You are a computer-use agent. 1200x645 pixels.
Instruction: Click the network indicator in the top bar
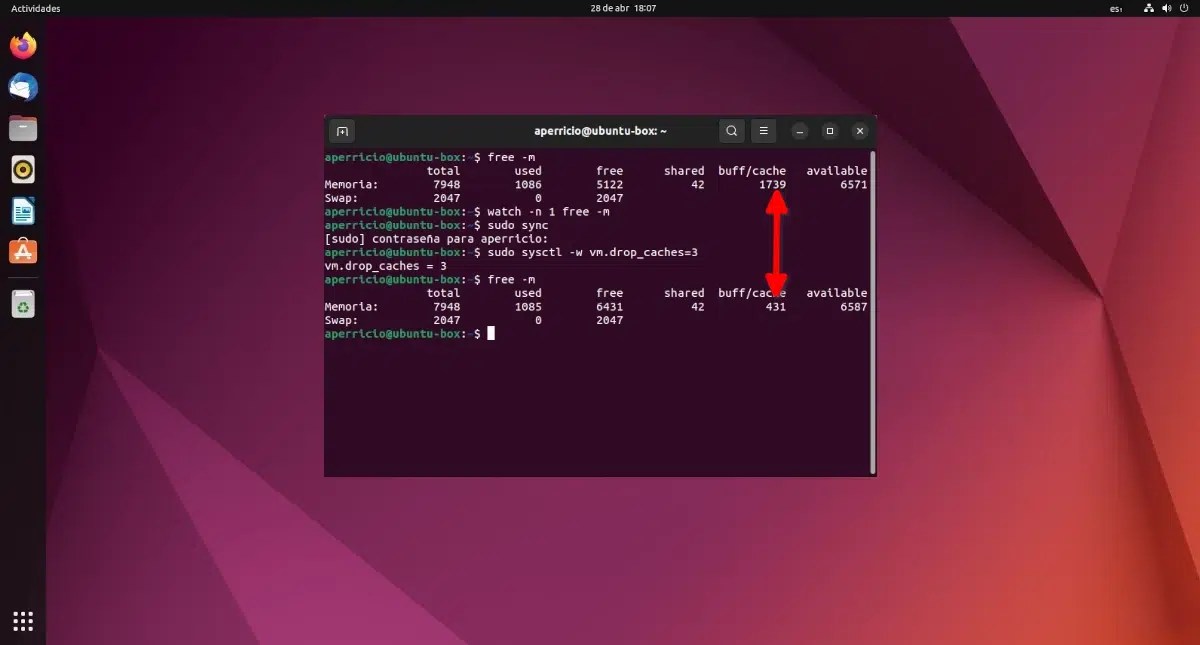click(x=1147, y=8)
